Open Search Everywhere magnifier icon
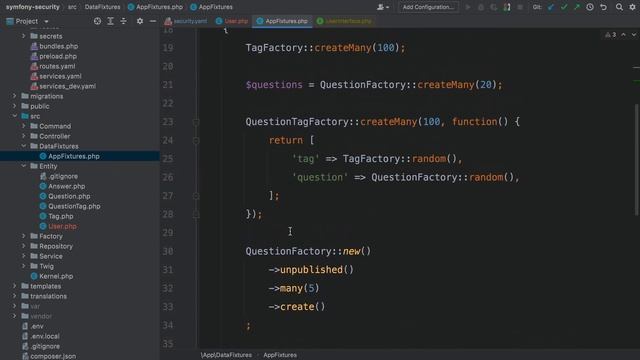This screenshot has width=640, height=360. pos(619,7)
